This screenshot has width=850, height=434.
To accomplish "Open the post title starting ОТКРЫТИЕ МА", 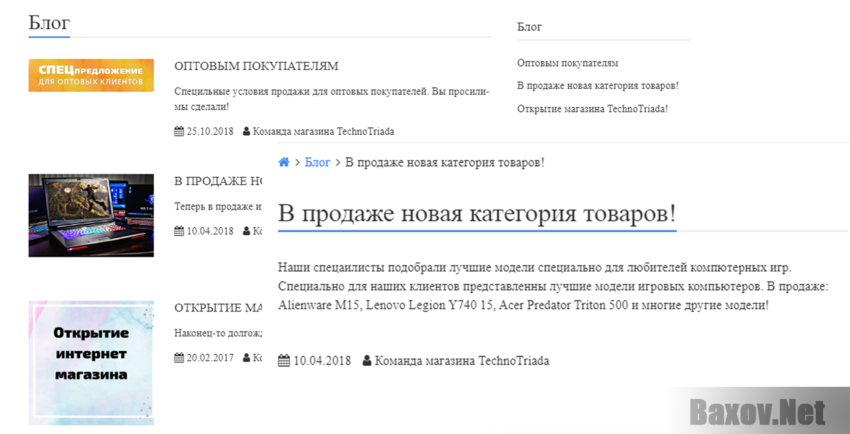I will 218,308.
